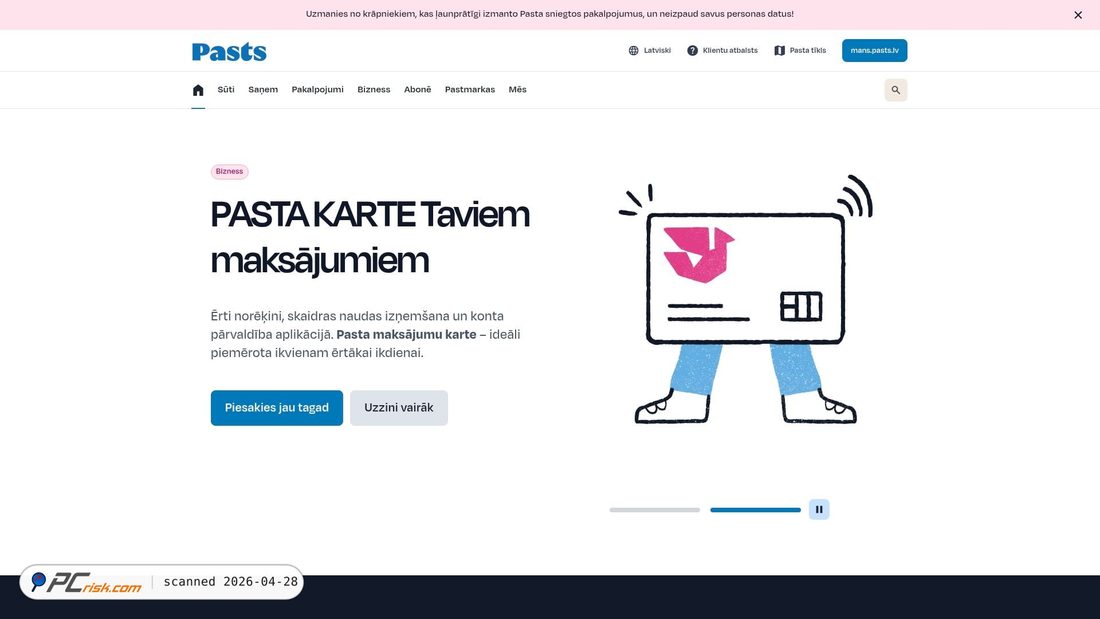Open the Sūti menu
The image size is (1100, 619).
click(226, 90)
